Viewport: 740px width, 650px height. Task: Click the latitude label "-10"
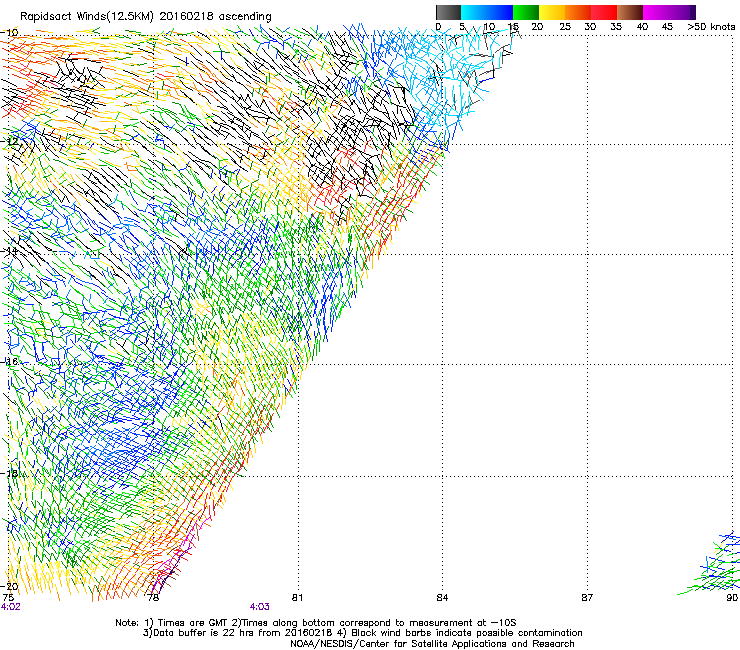point(10,33)
